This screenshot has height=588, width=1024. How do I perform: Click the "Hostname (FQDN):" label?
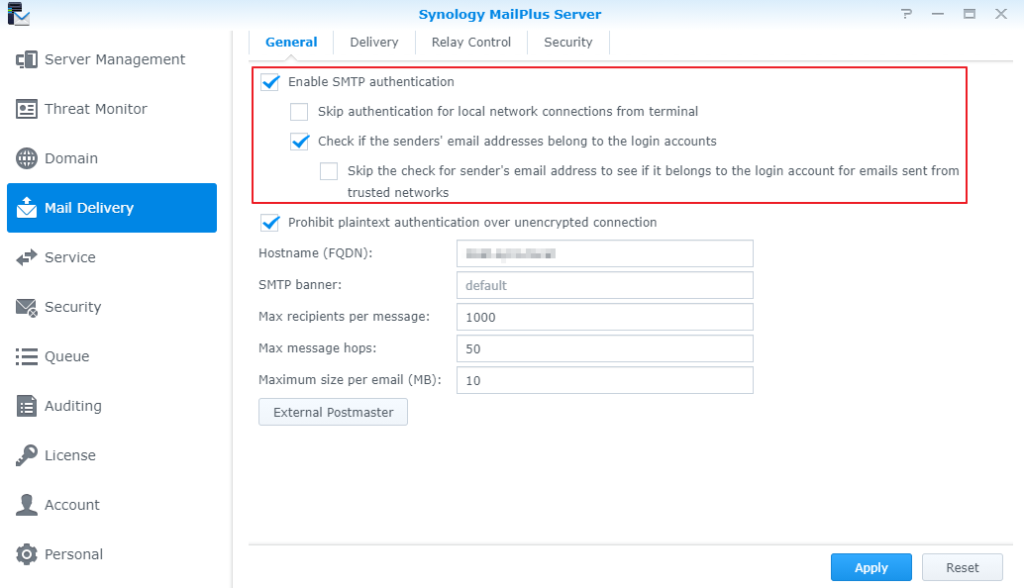pos(315,253)
